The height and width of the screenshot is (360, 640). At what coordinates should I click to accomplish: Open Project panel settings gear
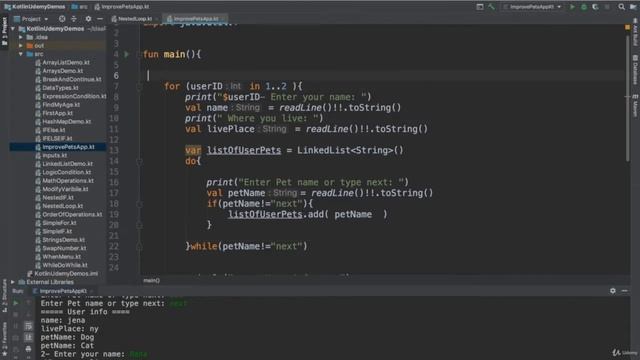[88, 19]
